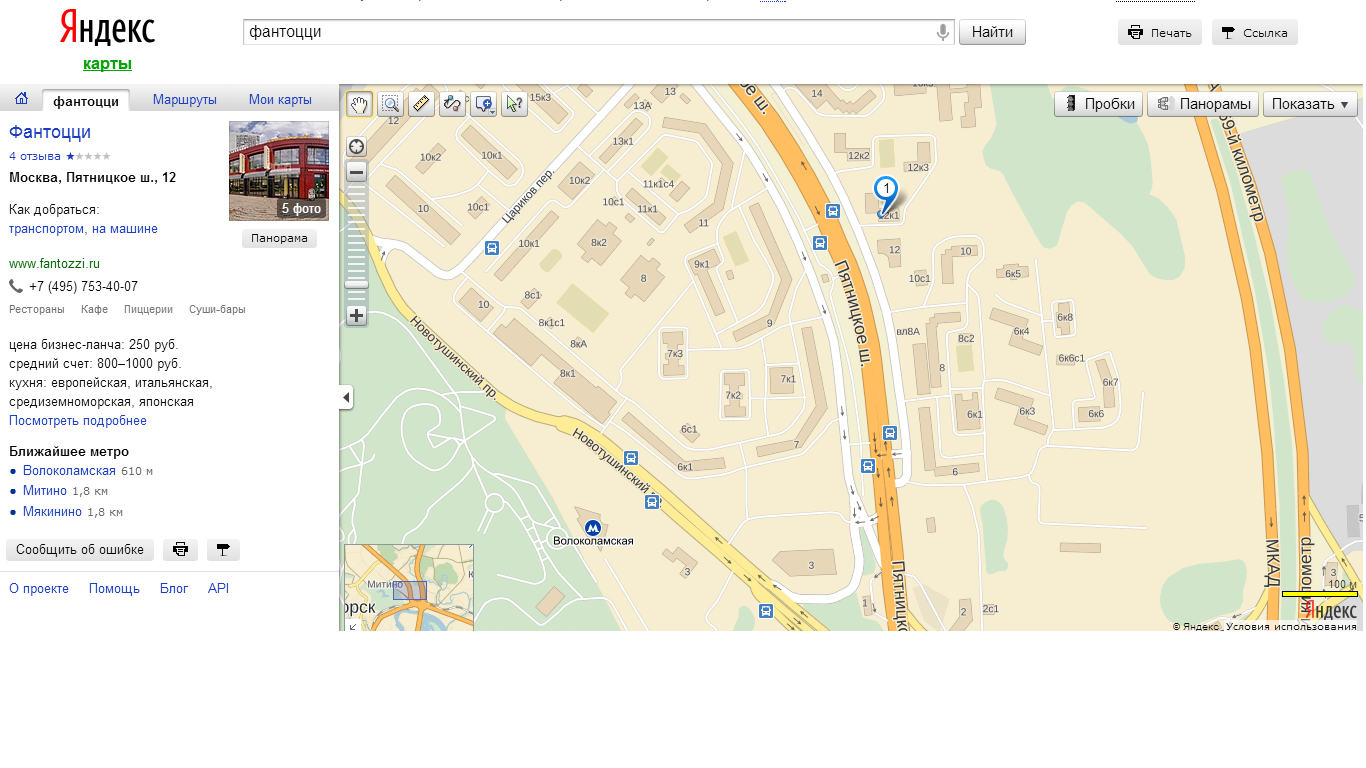Click the Кафе category tag
Viewport: 1366px width, 768px height.
point(94,310)
